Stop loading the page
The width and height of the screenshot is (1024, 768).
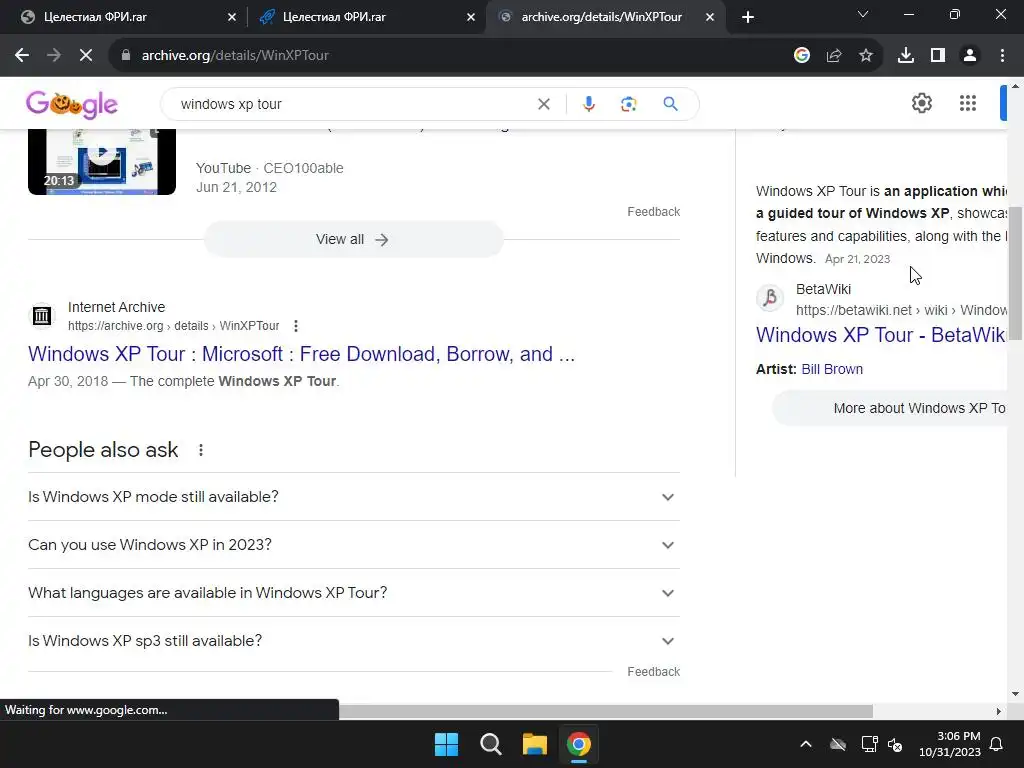(x=86, y=56)
